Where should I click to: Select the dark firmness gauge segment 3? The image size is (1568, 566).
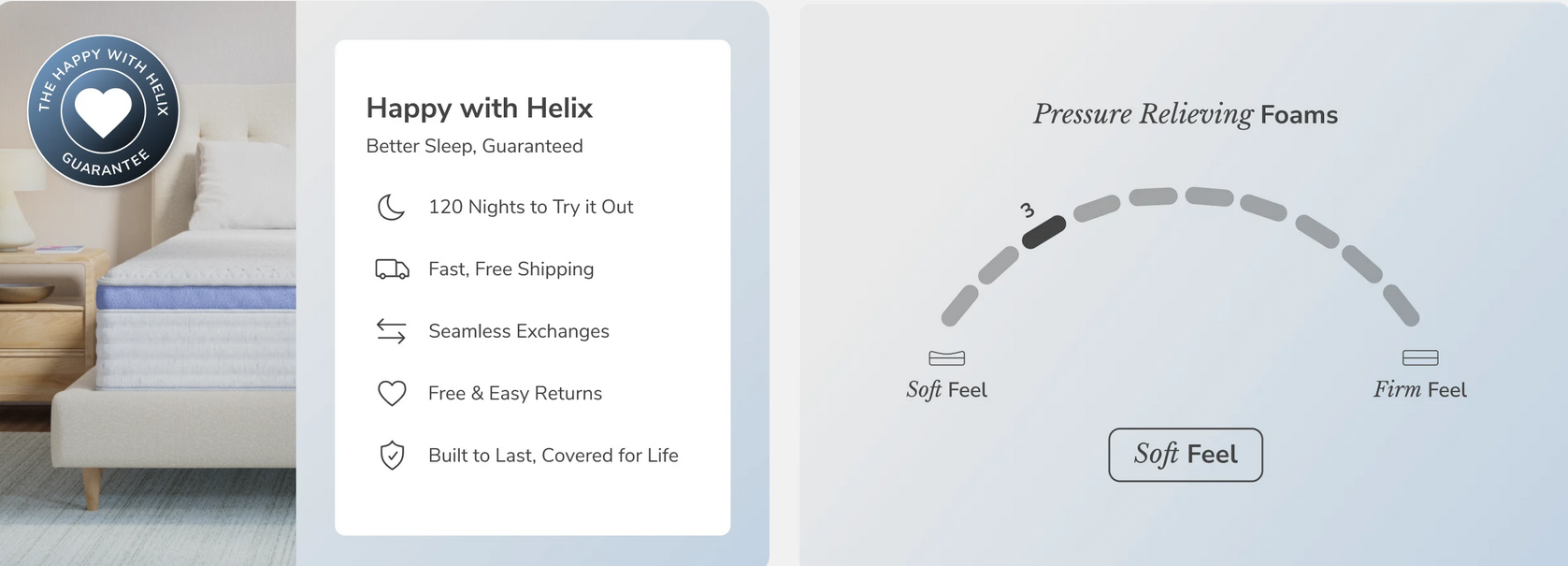[1043, 232]
